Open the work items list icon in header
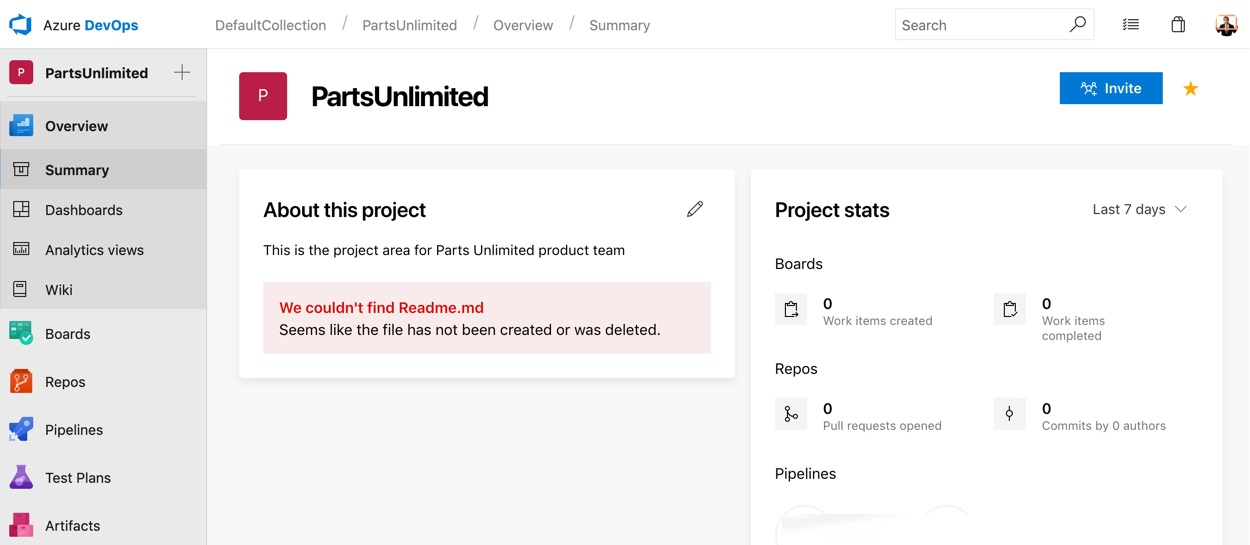1250x545 pixels. point(1131,25)
